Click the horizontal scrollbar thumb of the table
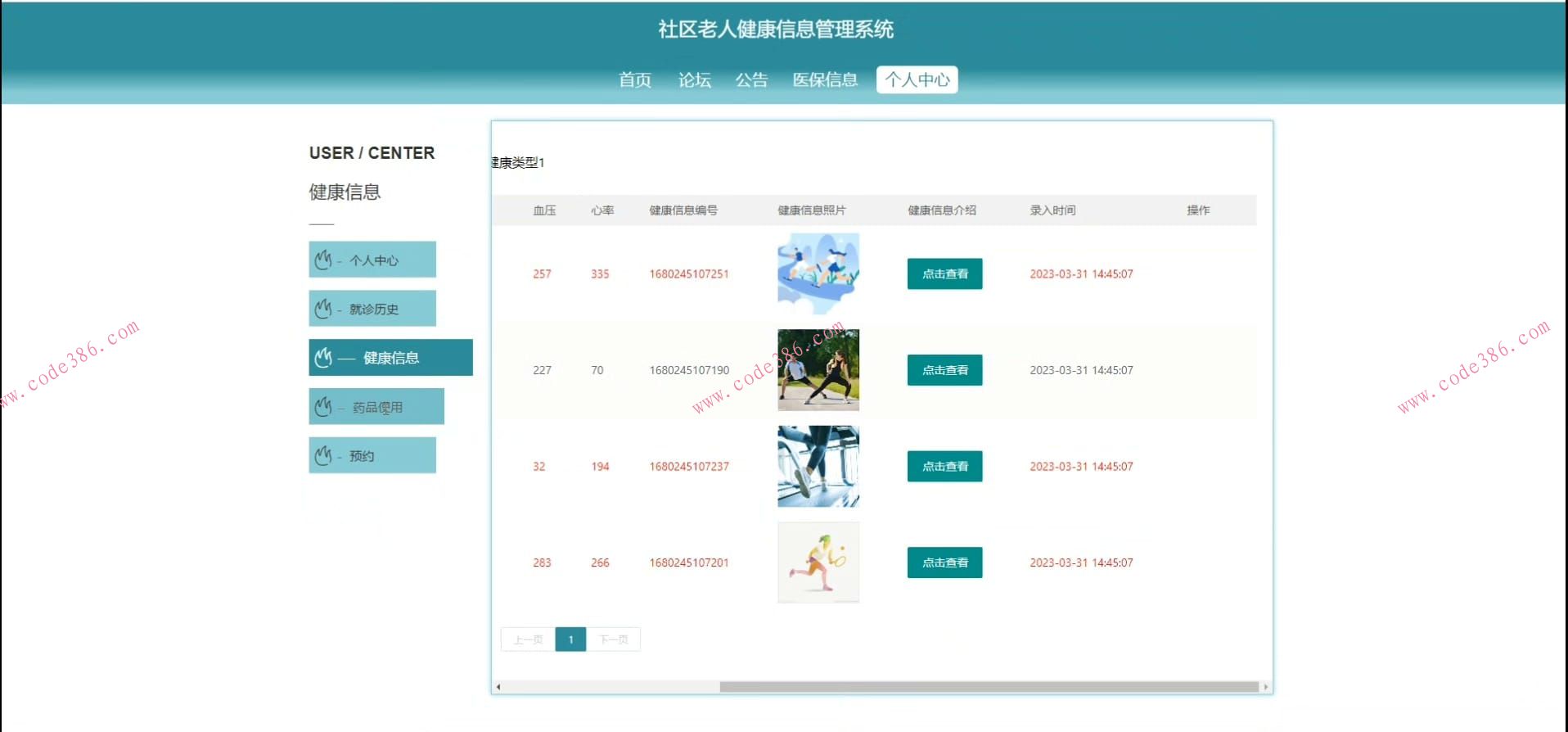 (989, 687)
